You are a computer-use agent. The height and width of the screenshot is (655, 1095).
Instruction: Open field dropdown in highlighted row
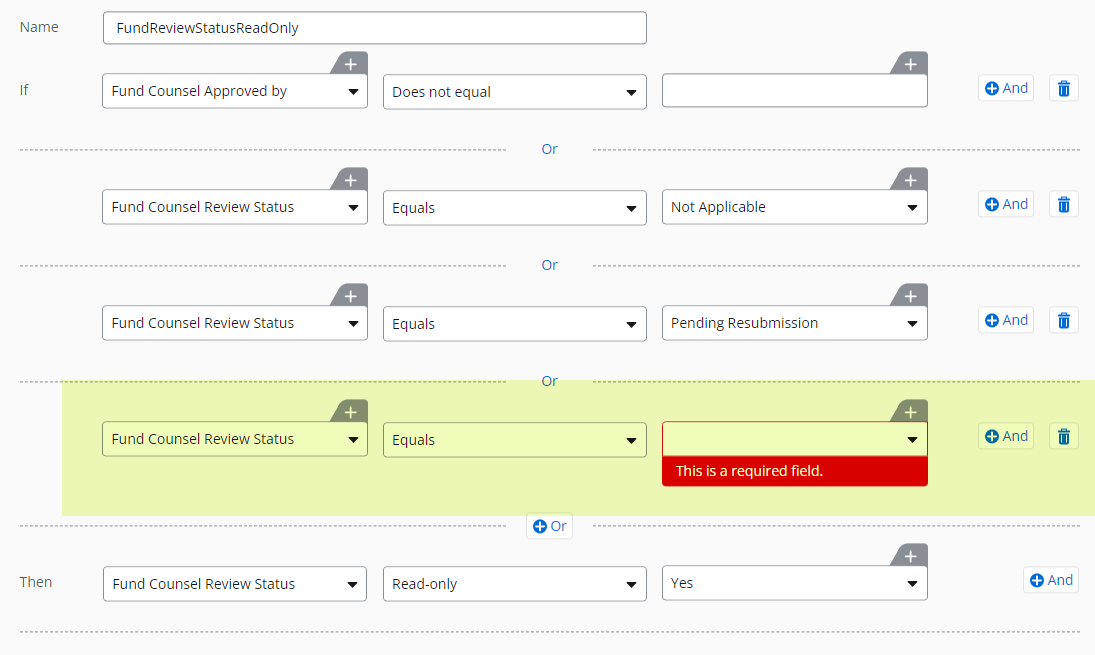pos(235,439)
